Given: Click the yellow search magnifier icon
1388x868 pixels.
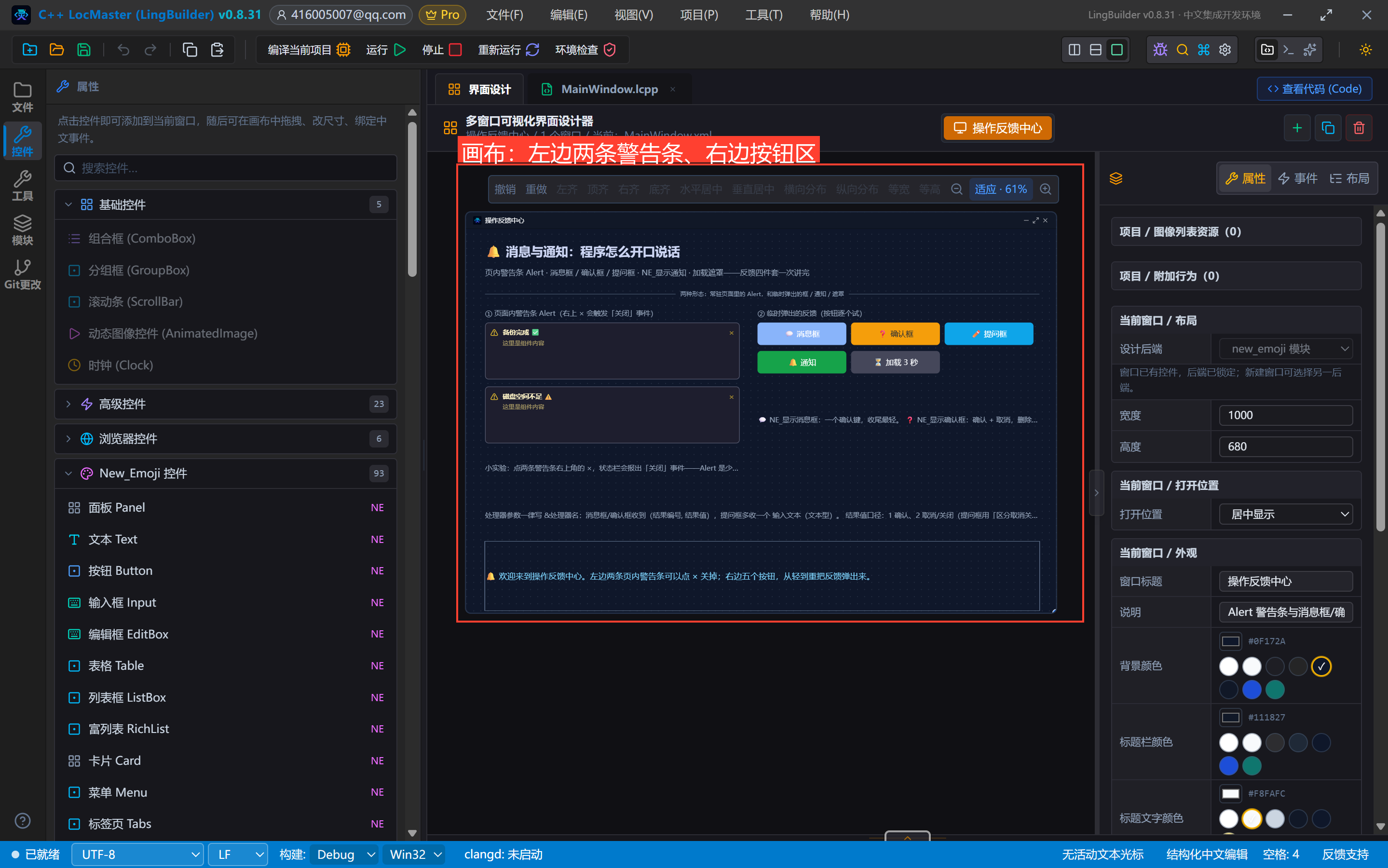Looking at the screenshot, I should (1182, 50).
